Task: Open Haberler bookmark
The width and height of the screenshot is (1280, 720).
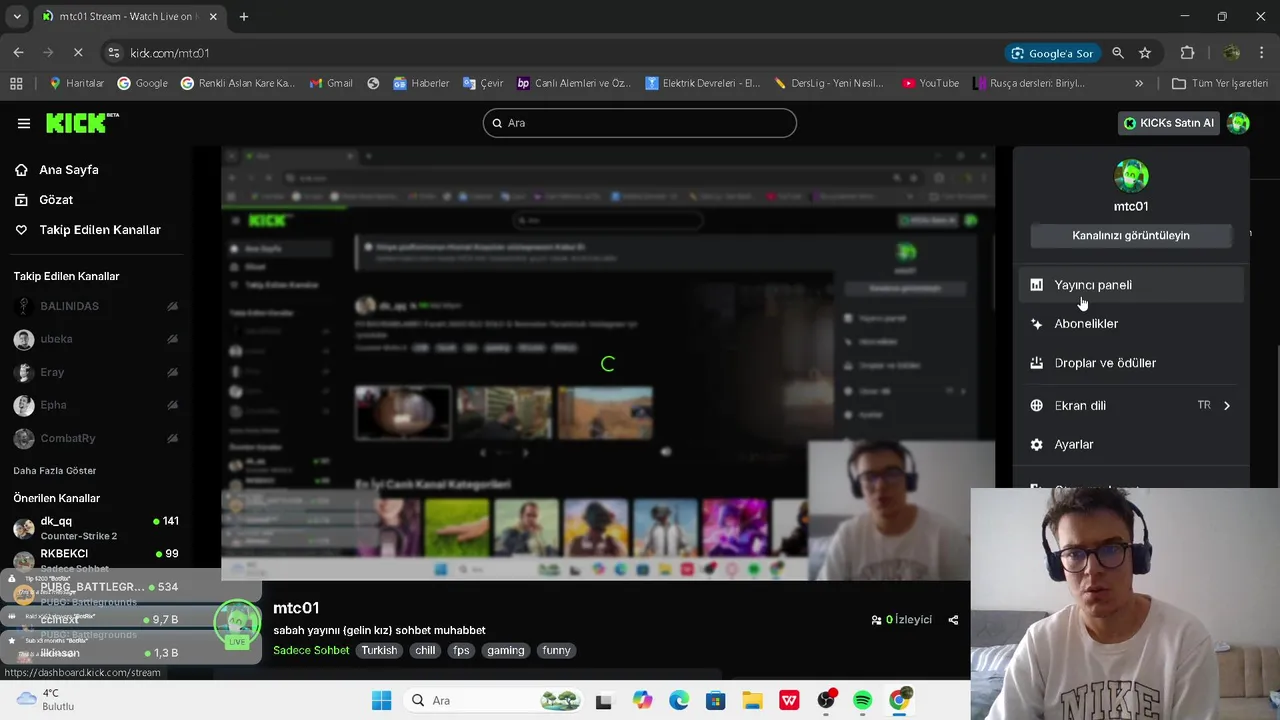Action: [x=421, y=83]
